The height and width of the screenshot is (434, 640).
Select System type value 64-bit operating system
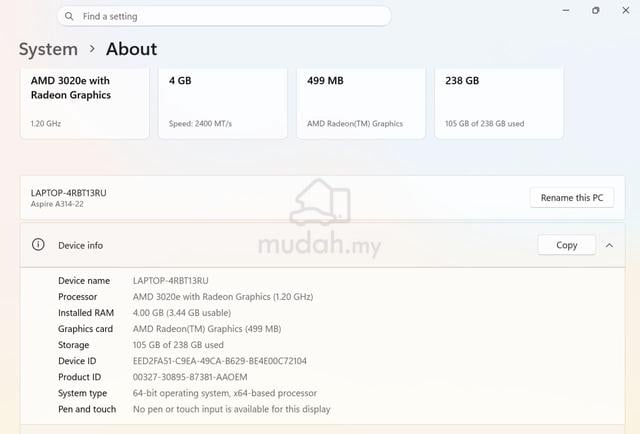coord(224,393)
